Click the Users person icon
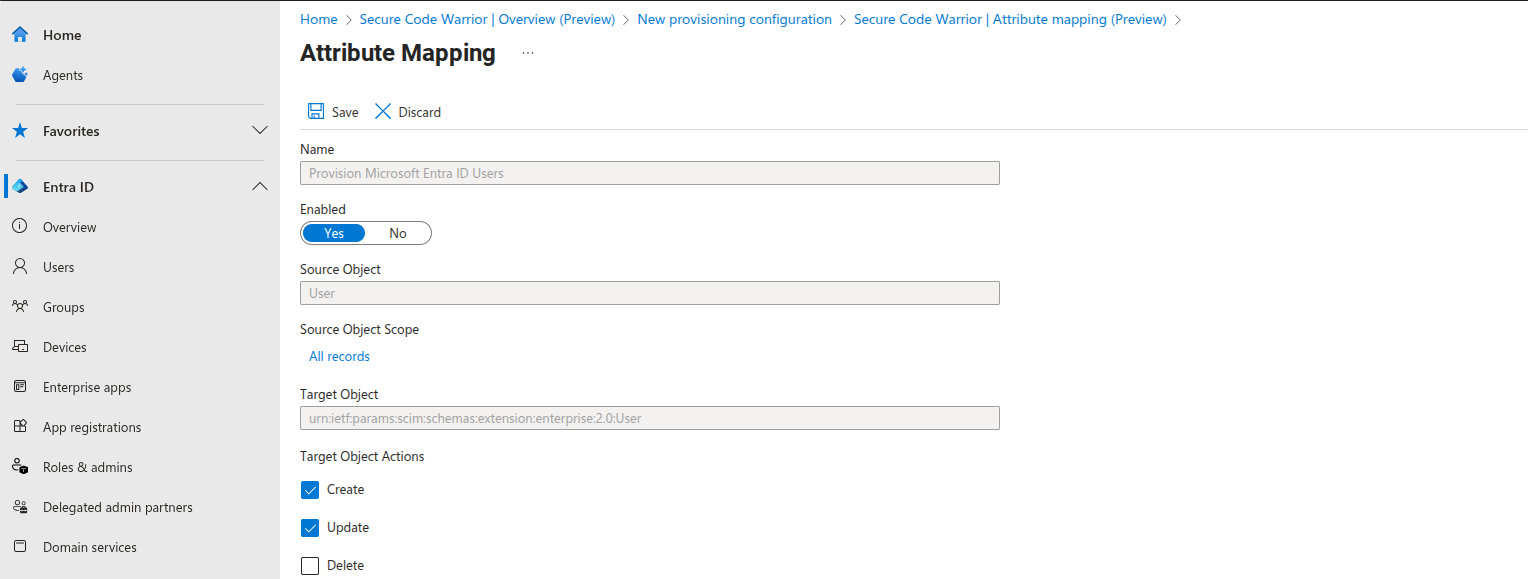 pyautogui.click(x=20, y=267)
